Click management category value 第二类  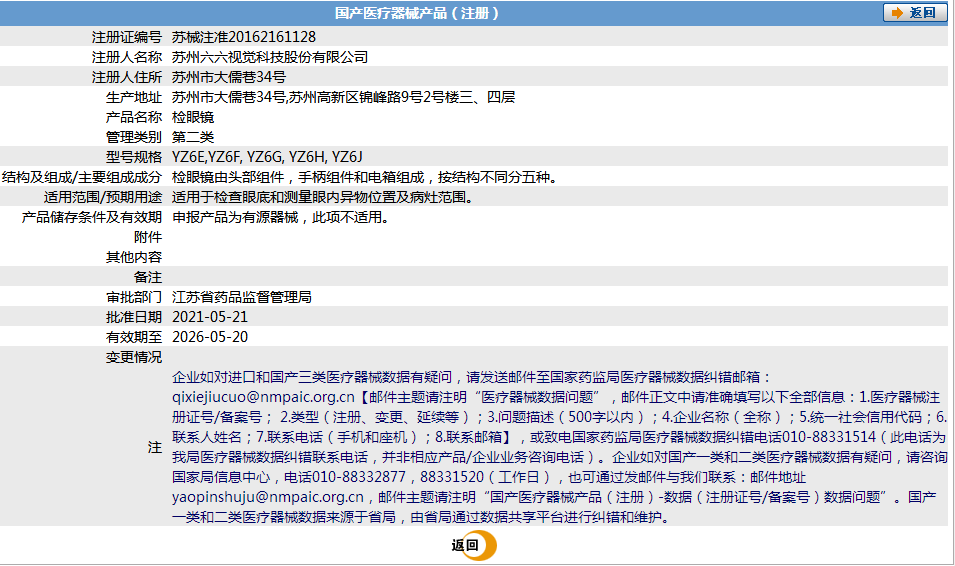pos(193,137)
